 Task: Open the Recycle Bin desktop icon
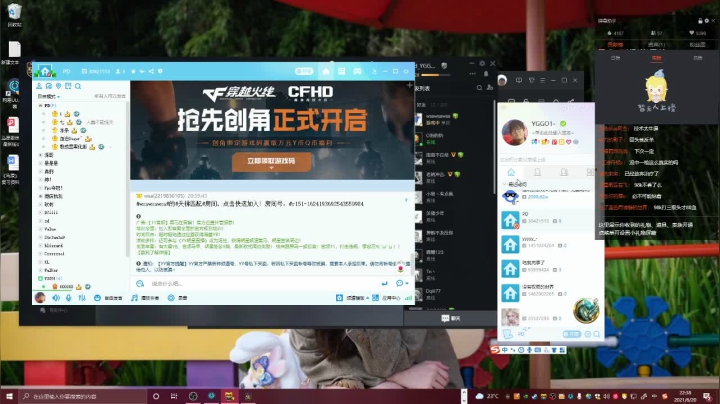[x=14, y=15]
